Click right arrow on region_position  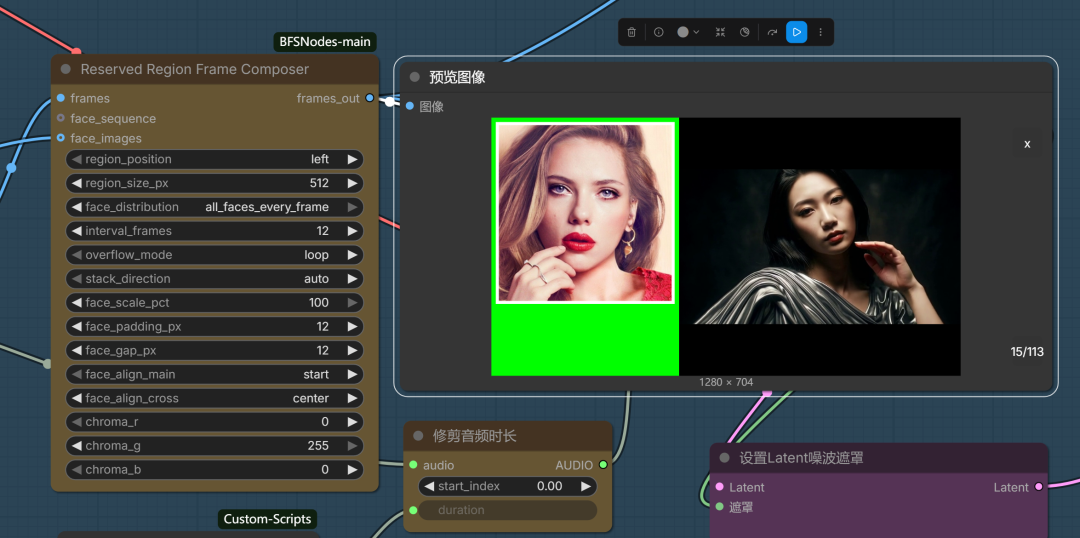(353, 159)
